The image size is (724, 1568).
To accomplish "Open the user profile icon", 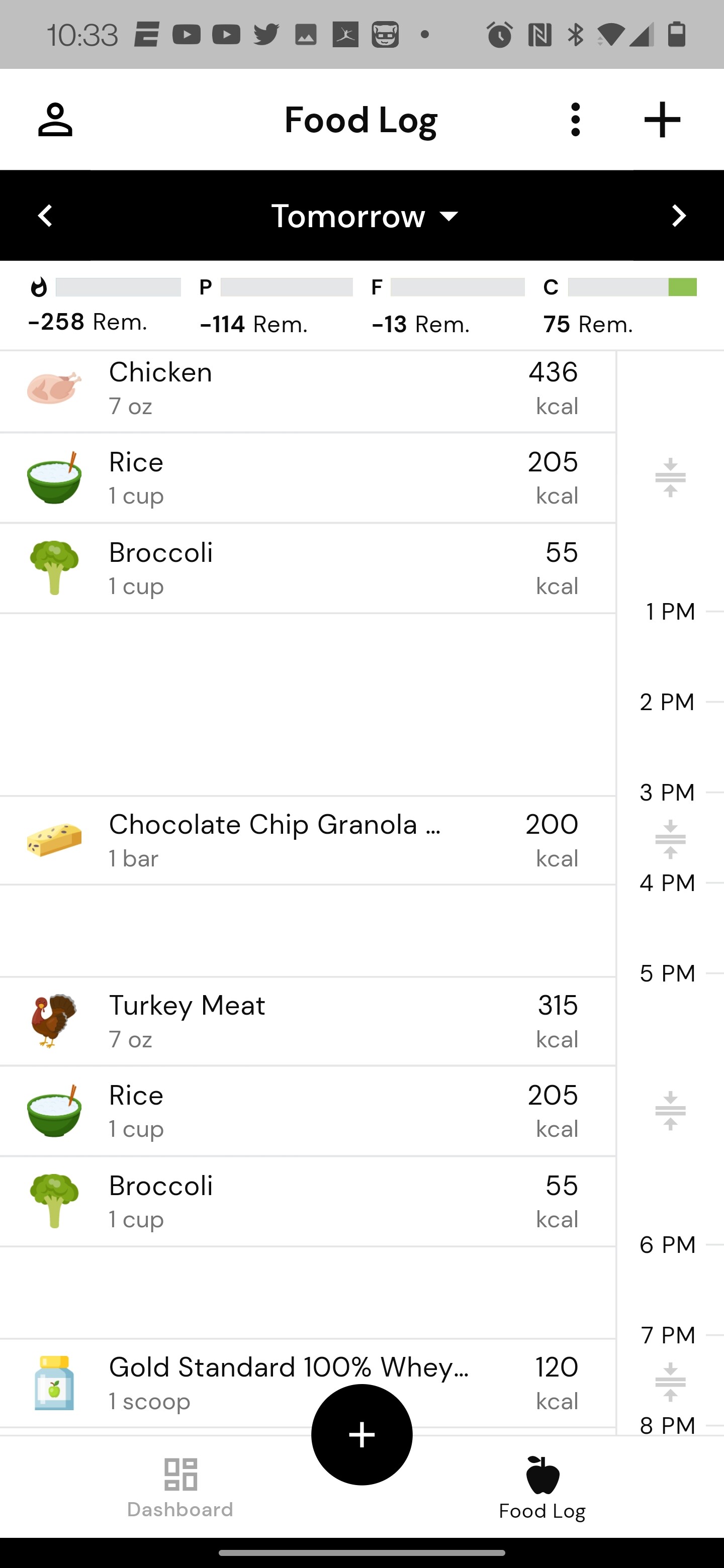I will (x=55, y=120).
